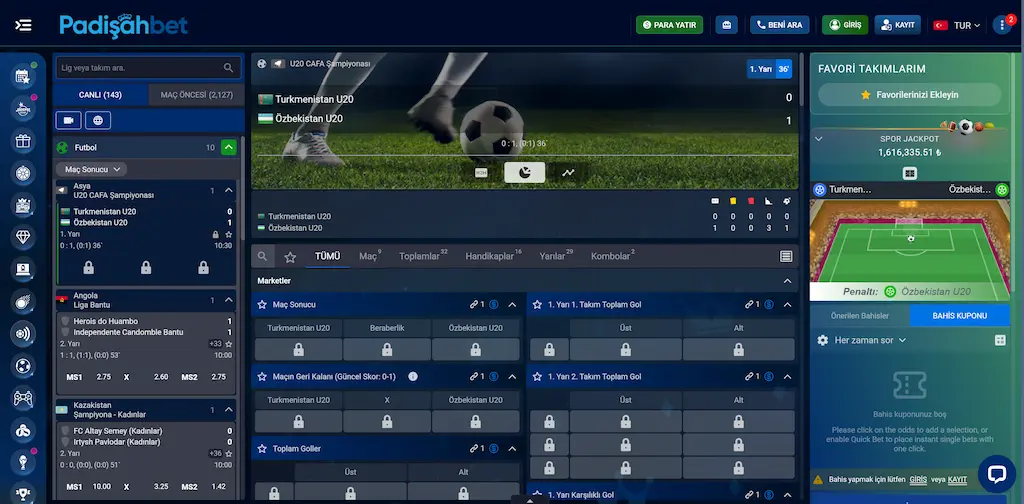This screenshot has width=1024, height=504.
Task: Star the Maç Sonucu market
Action: 262,304
